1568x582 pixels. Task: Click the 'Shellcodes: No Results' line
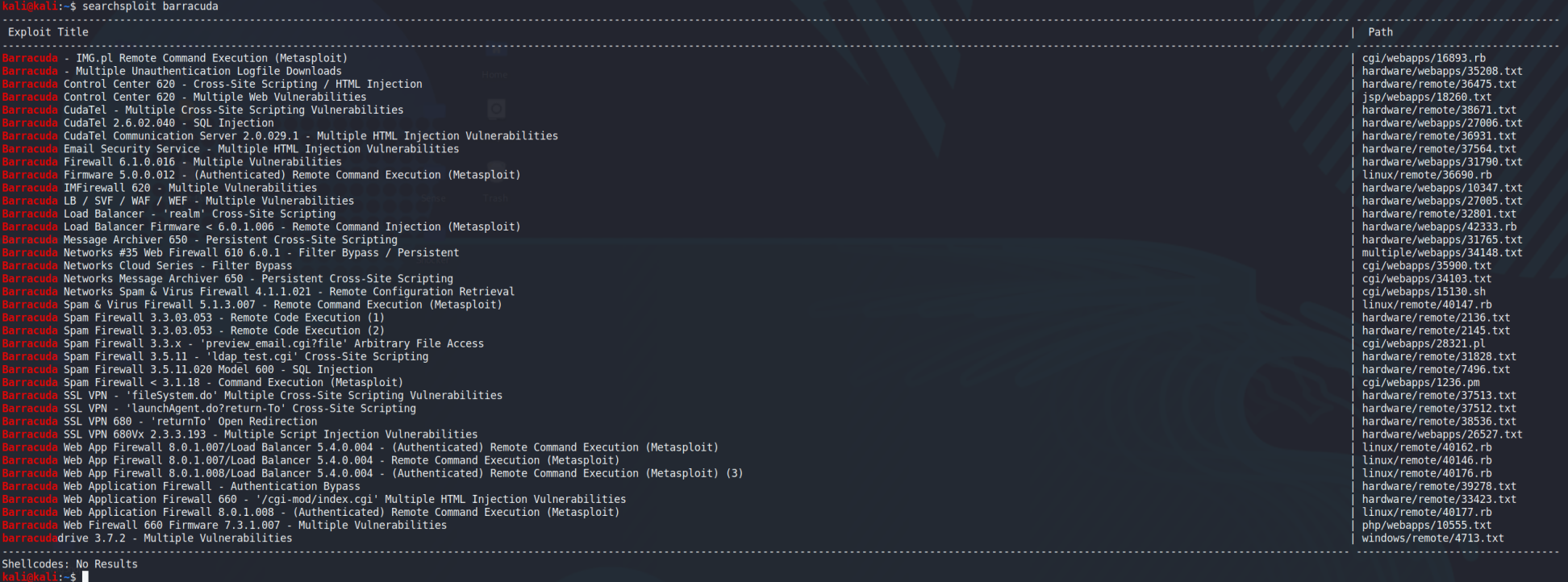[x=69, y=564]
